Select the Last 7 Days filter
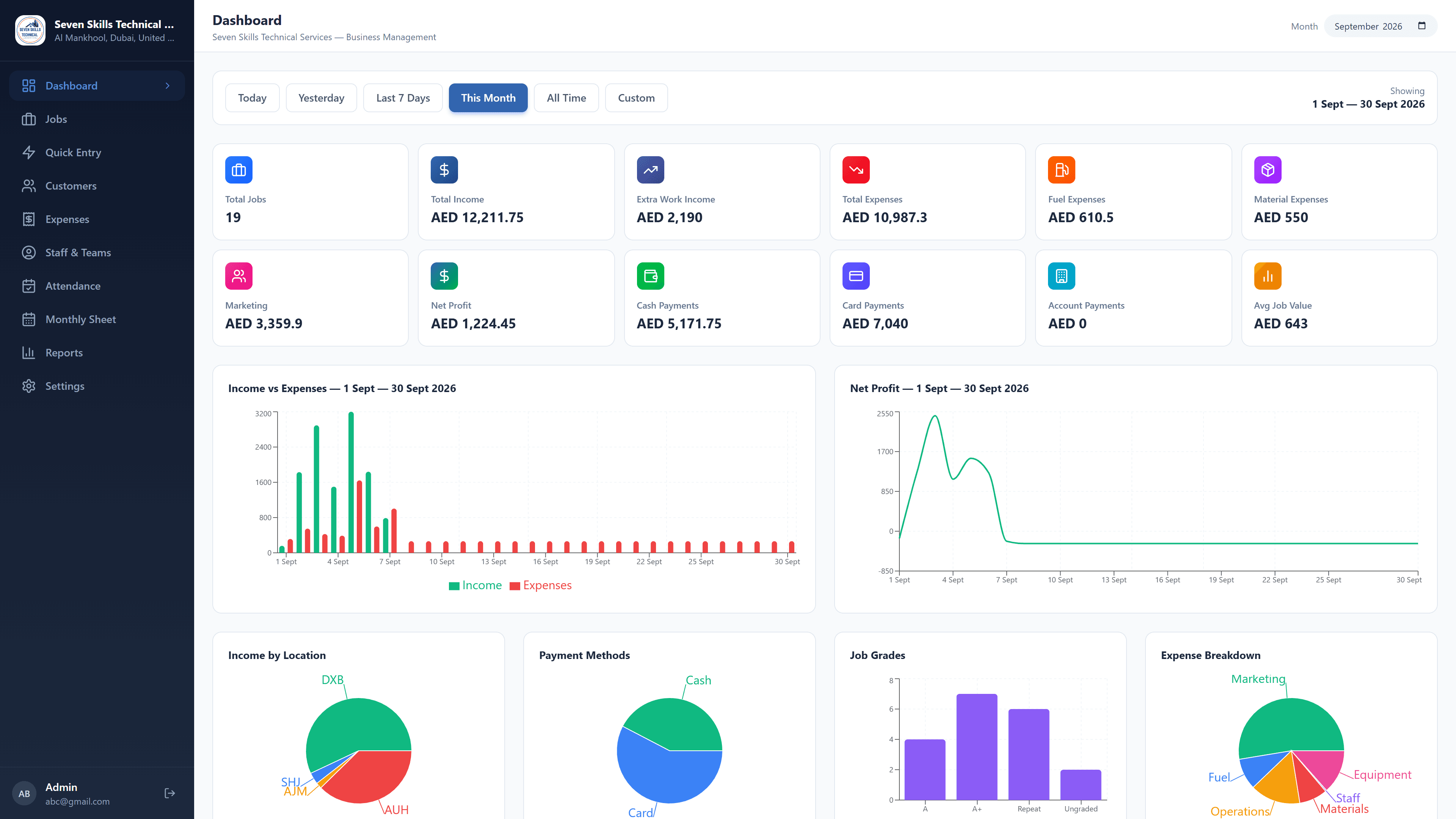 (403, 98)
